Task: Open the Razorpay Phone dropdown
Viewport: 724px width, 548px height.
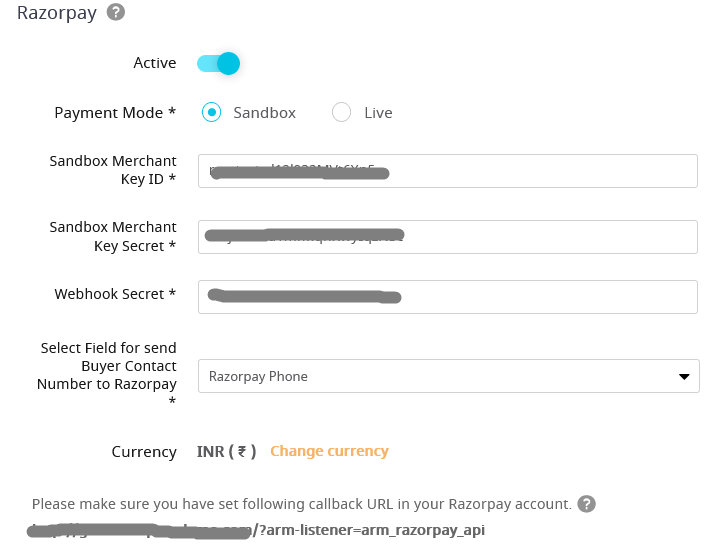Action: 448,376
